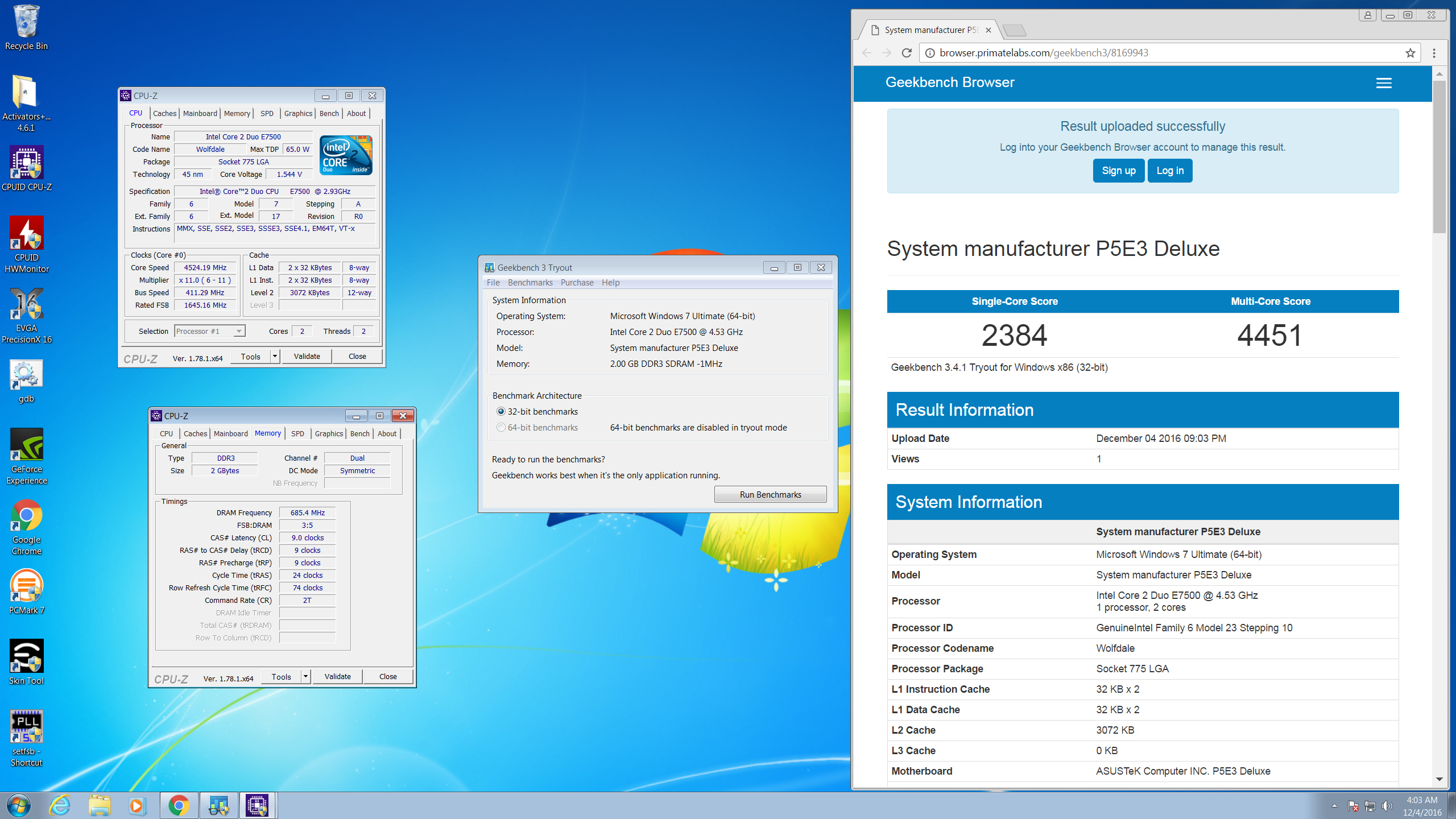Open the Geekbench Browser hamburger menu

click(1384, 83)
